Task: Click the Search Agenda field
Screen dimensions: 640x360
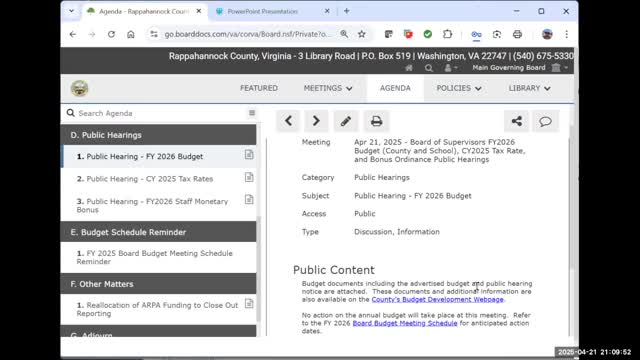Action: (x=159, y=113)
